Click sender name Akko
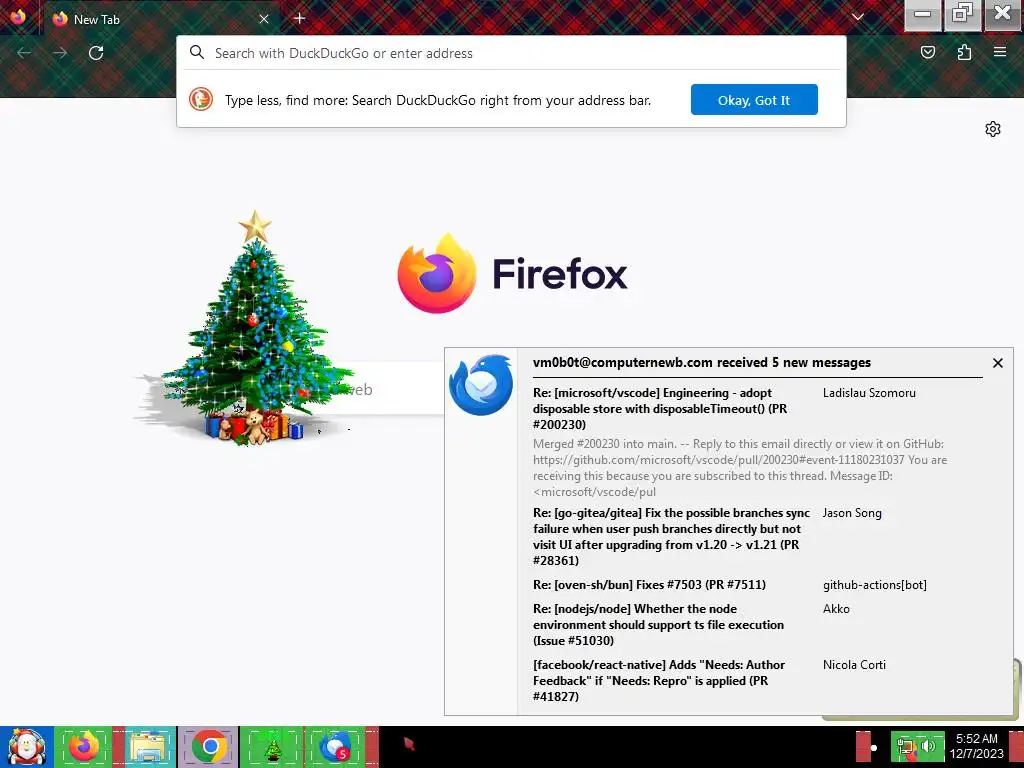Viewport: 1024px width, 768px height. tap(836, 609)
